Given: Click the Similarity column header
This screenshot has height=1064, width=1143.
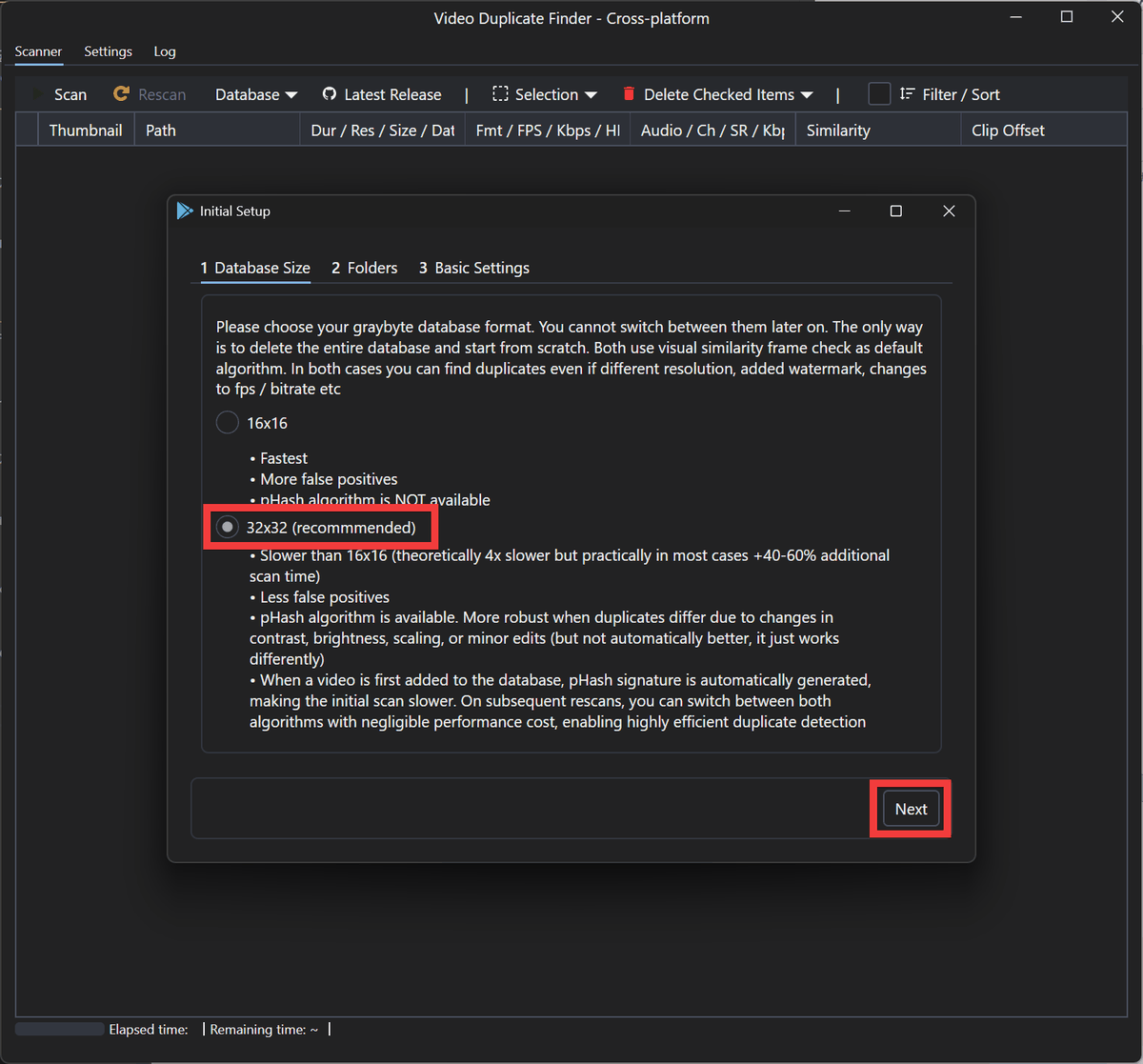Looking at the screenshot, I should 838,130.
